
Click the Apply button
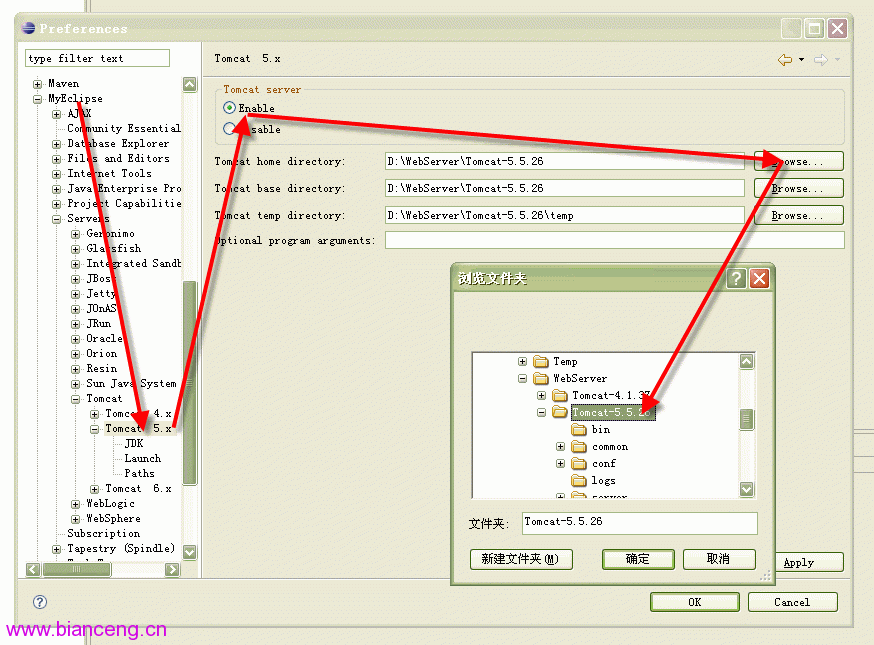click(x=809, y=562)
